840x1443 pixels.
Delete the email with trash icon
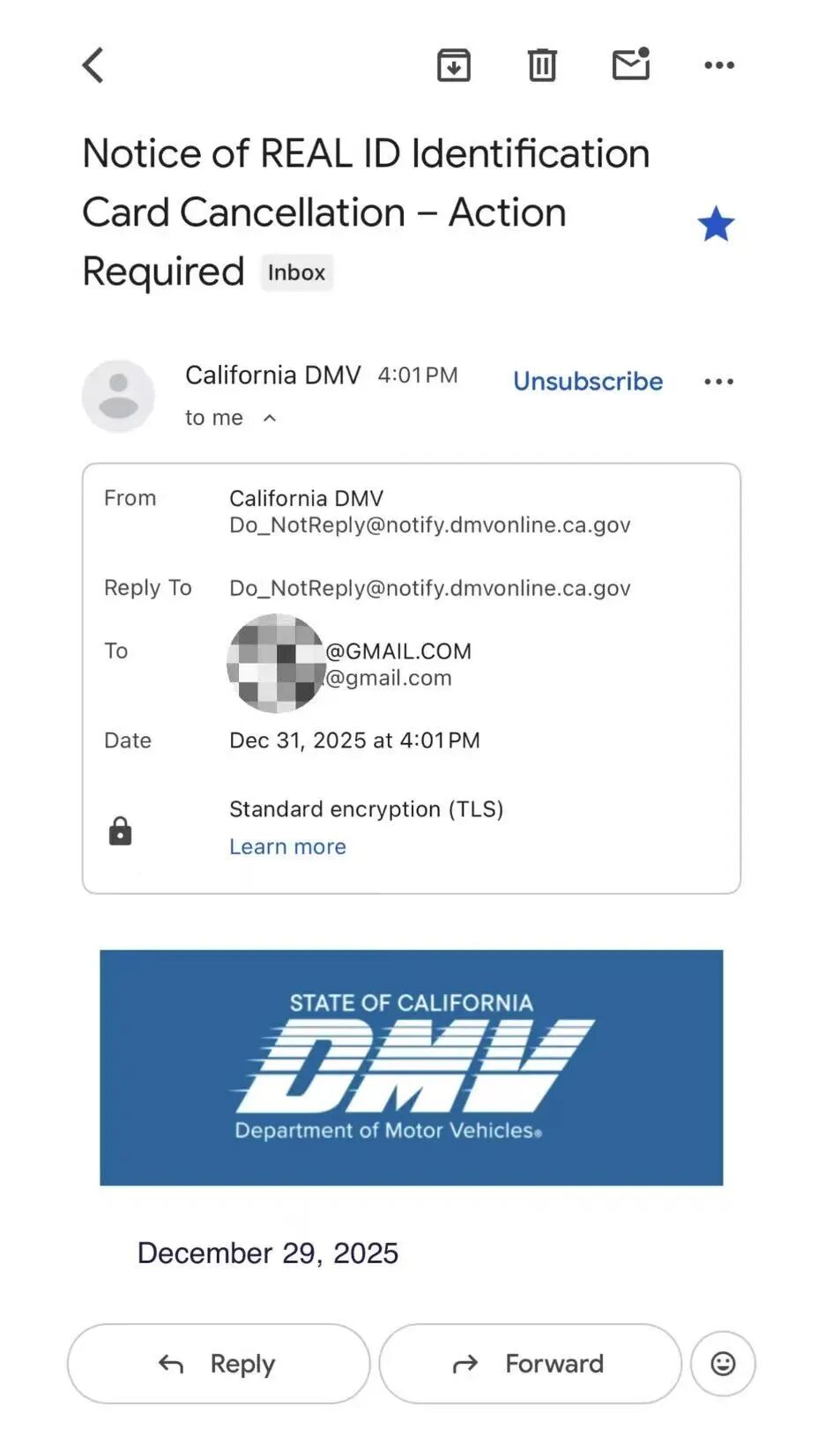click(542, 65)
